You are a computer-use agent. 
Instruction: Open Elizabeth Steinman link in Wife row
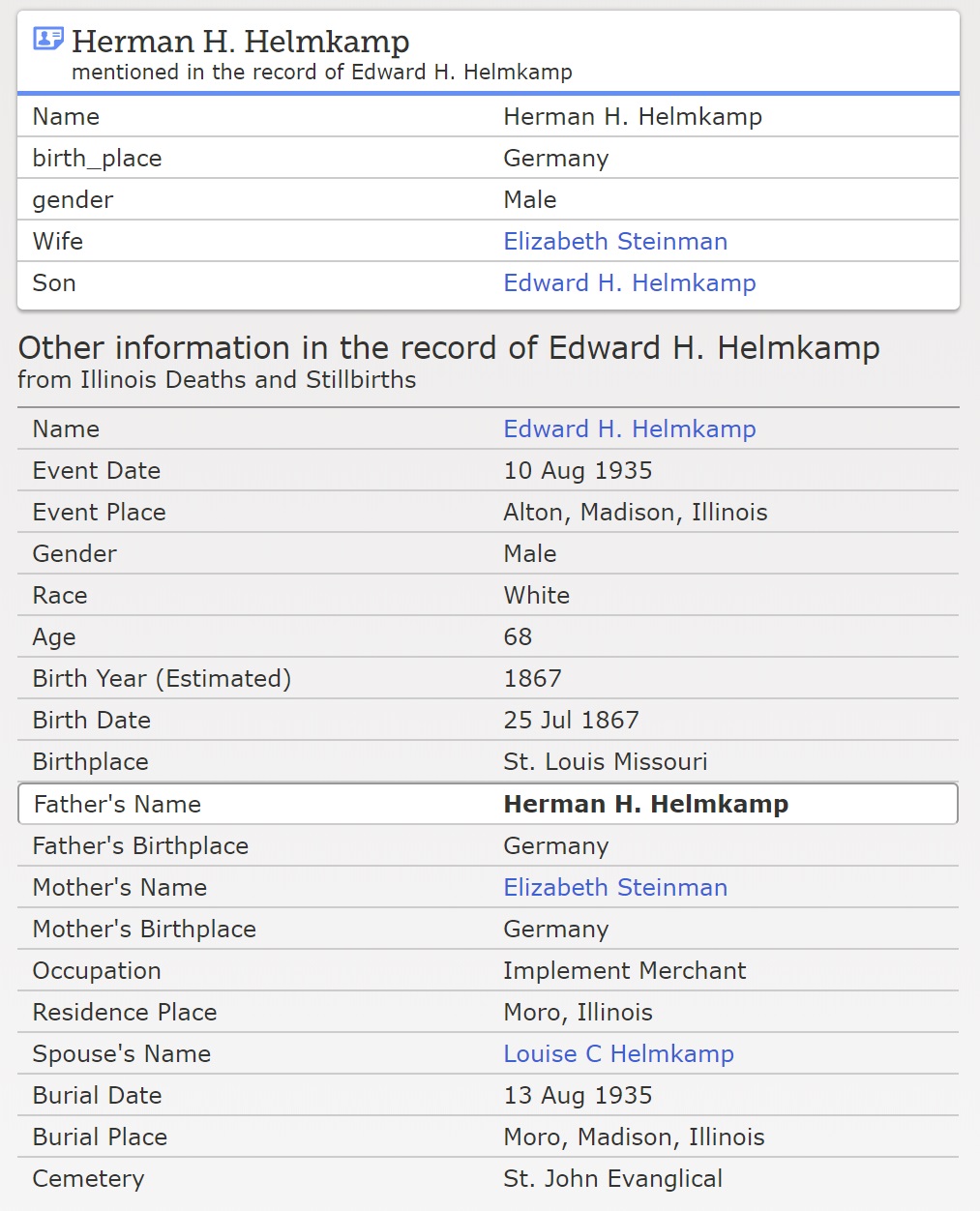614,242
